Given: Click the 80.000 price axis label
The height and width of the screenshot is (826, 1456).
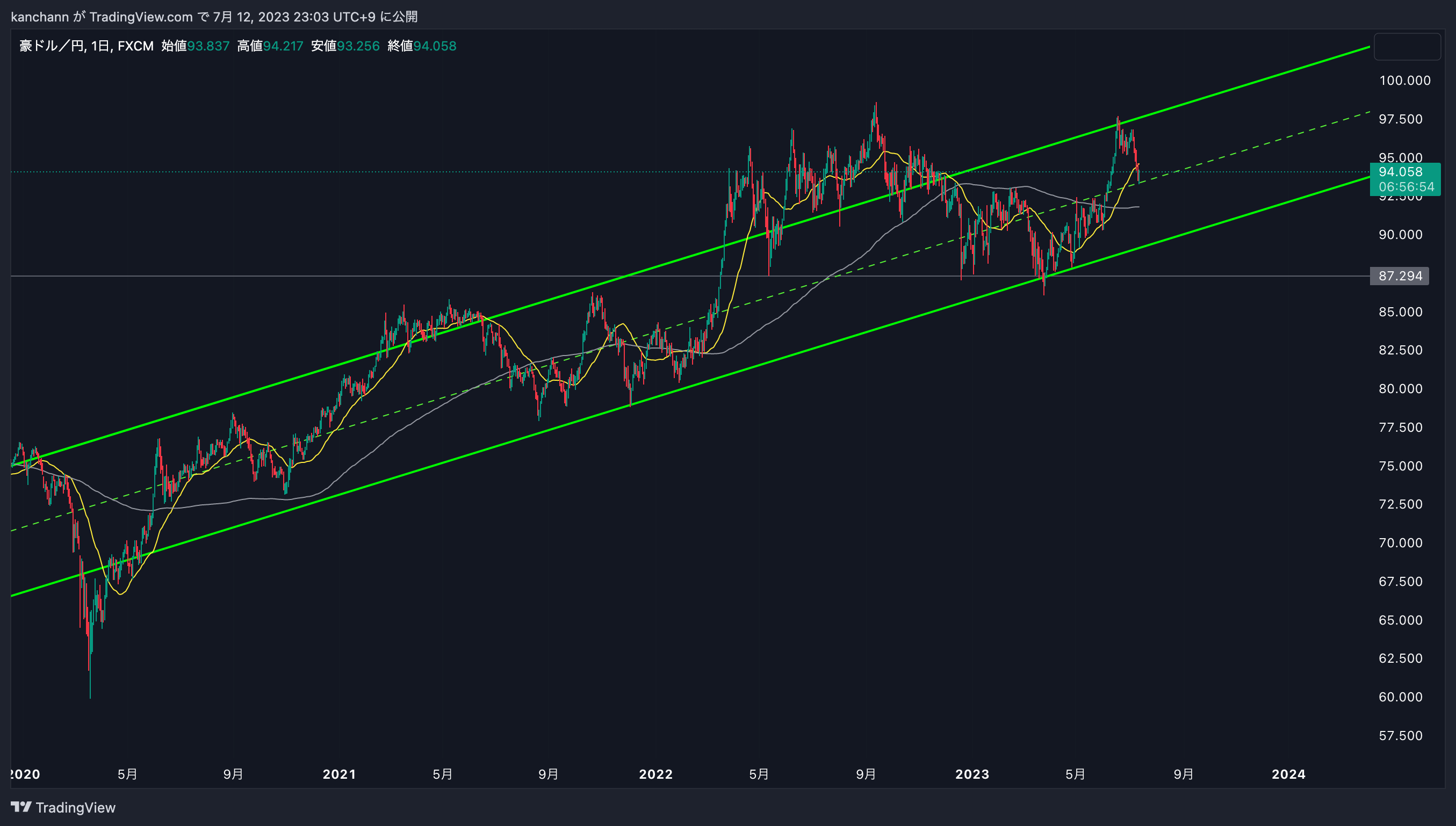Looking at the screenshot, I should [1401, 389].
